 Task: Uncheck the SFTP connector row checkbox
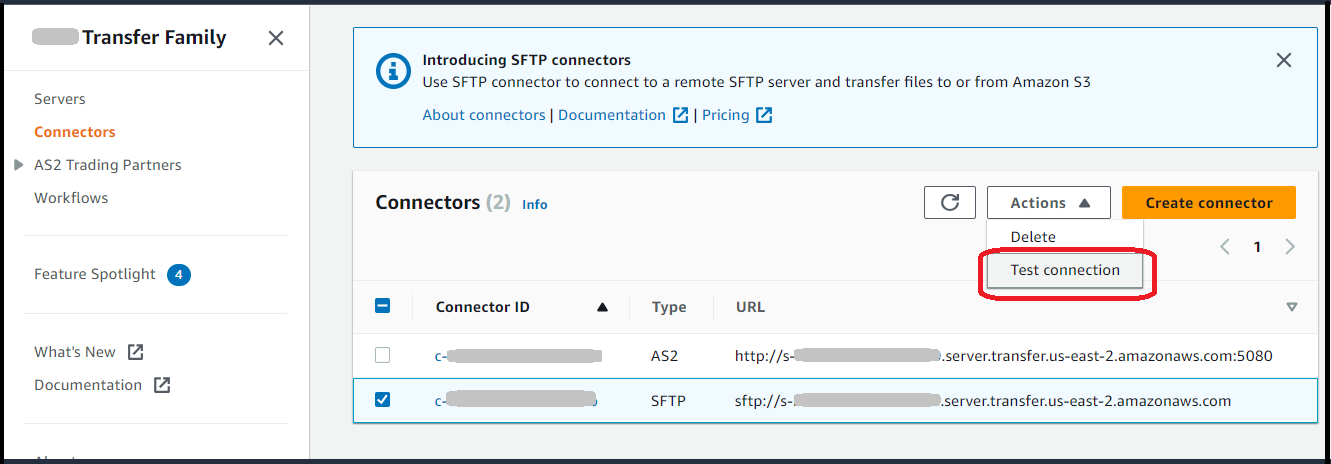[382, 400]
